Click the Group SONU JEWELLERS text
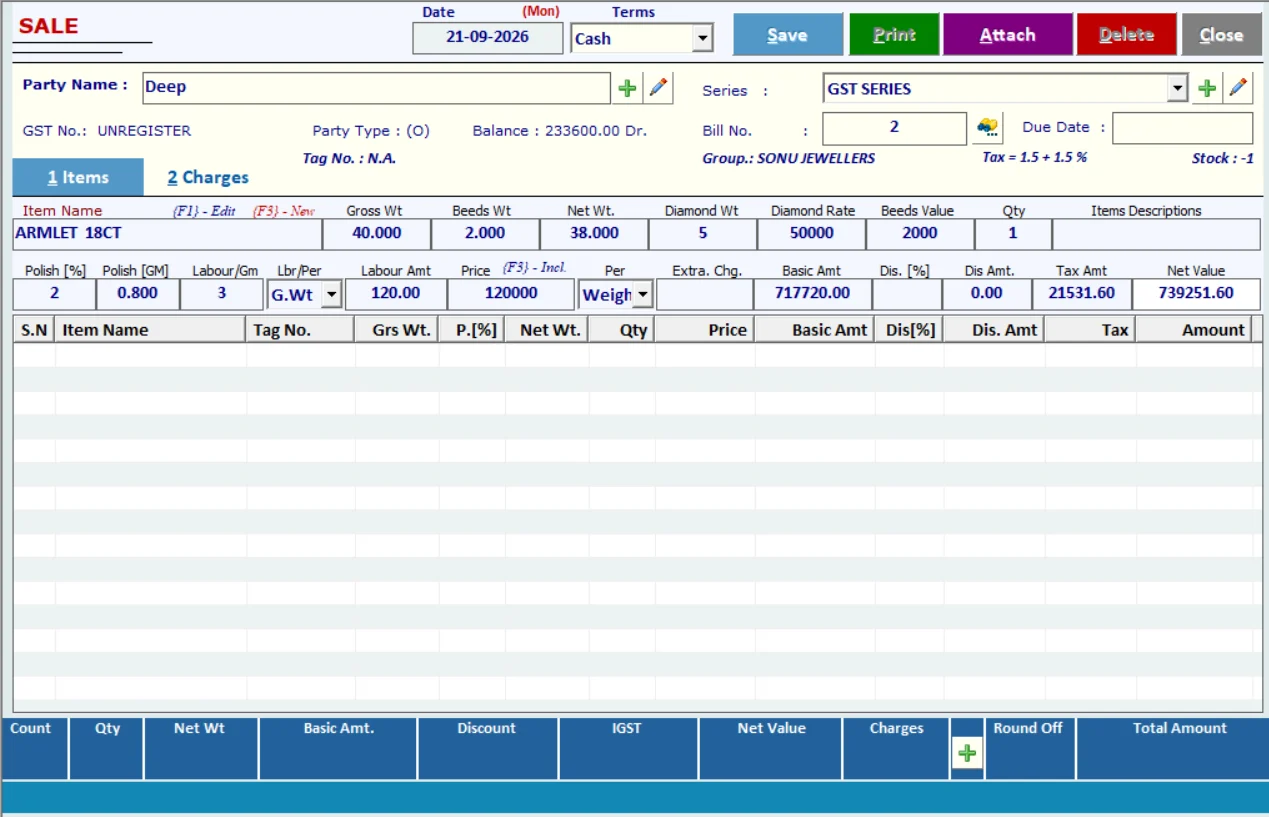Screen dimensions: 1269x817 (789, 158)
